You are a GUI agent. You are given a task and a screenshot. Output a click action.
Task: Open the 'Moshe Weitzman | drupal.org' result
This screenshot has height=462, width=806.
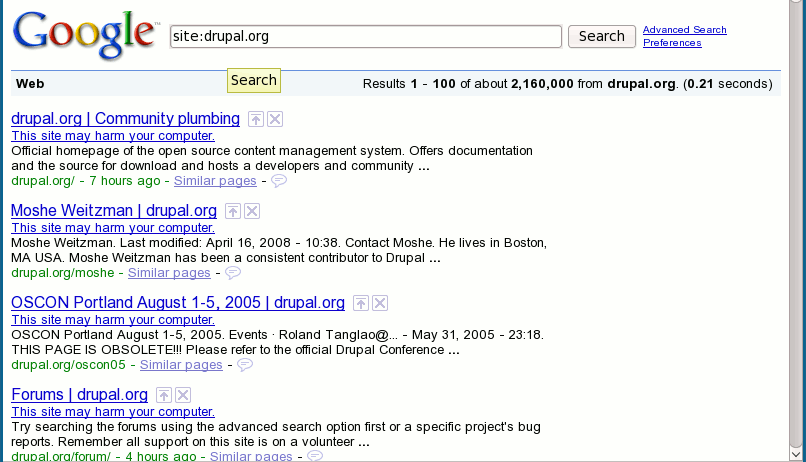tap(114, 211)
